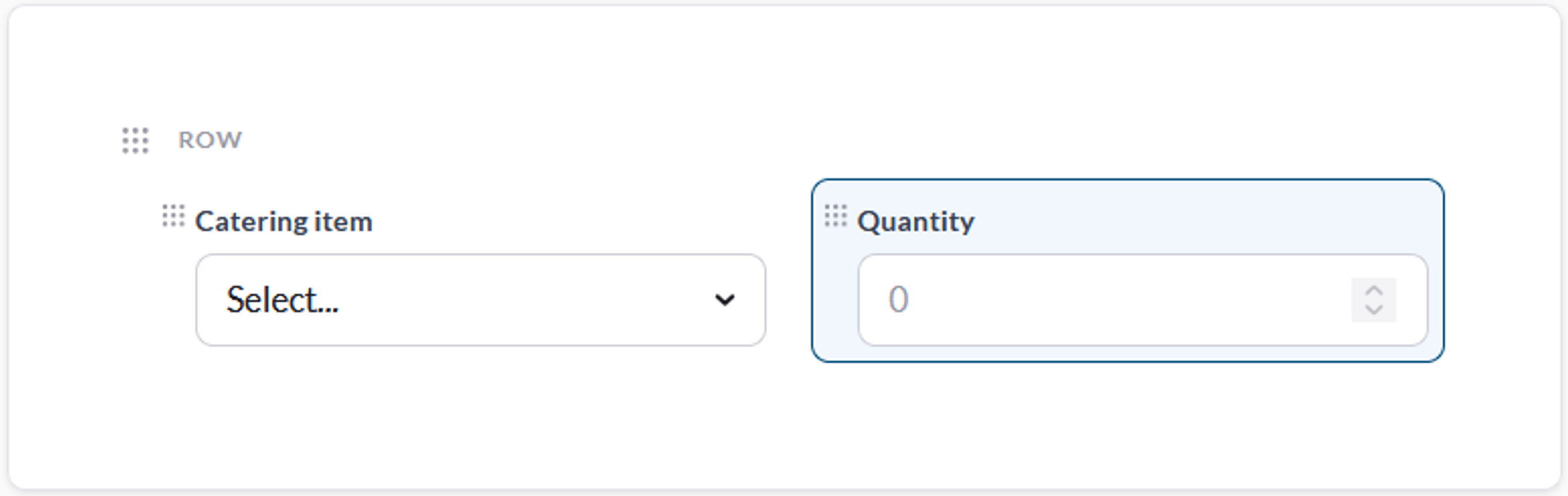Viewport: 1568px width, 496px height.
Task: Click the Select... placeholder text
Action: click(282, 300)
